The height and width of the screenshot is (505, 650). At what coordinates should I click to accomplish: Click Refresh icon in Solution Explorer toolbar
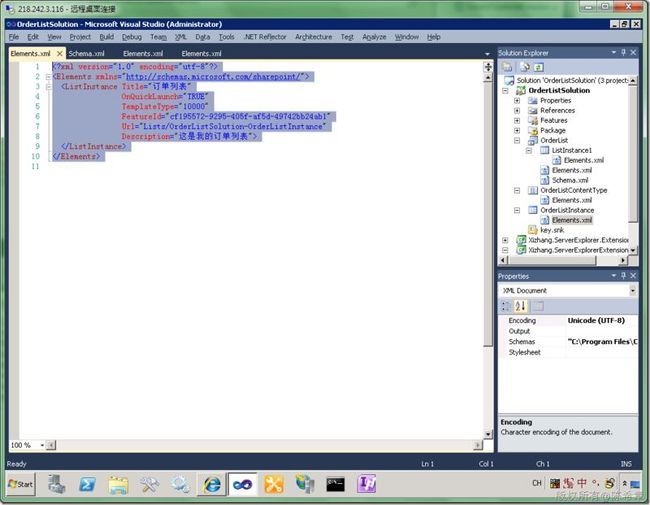pyautogui.click(x=538, y=67)
